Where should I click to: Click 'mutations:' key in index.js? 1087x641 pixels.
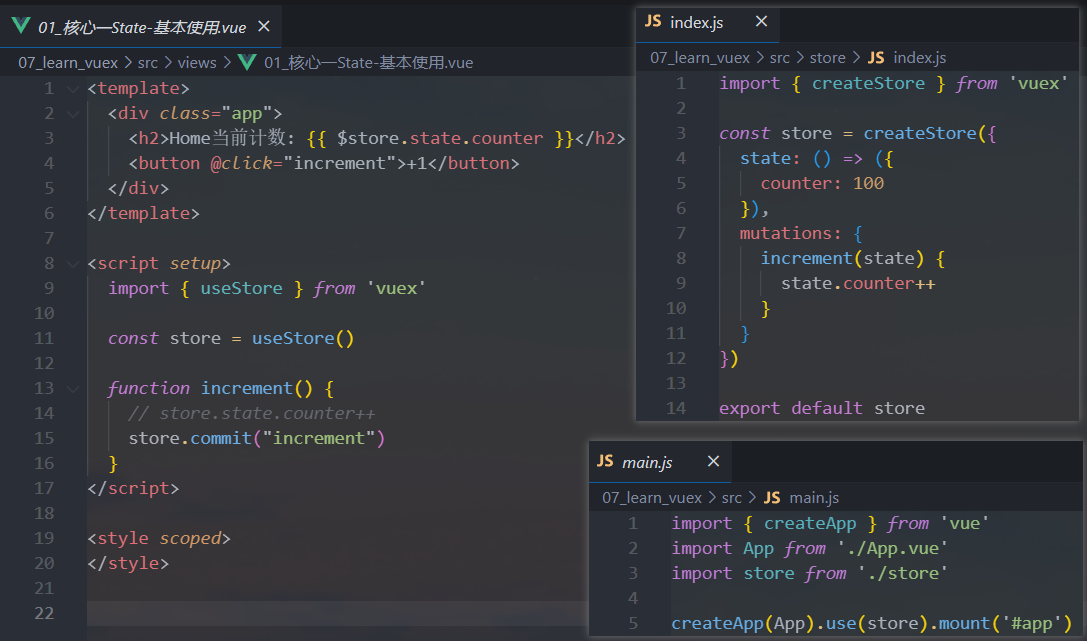(790, 234)
